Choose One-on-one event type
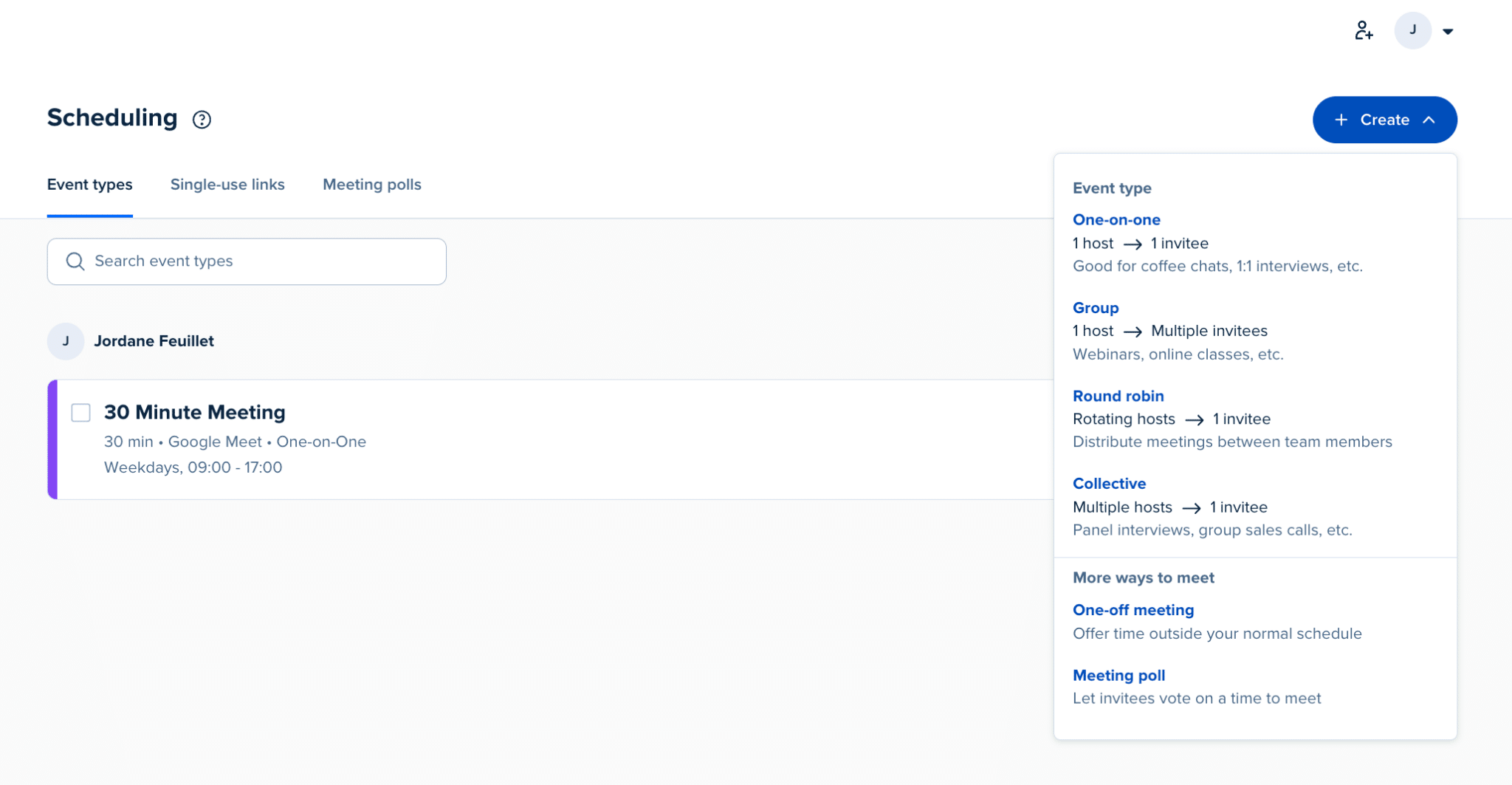1512x785 pixels. coord(1116,219)
